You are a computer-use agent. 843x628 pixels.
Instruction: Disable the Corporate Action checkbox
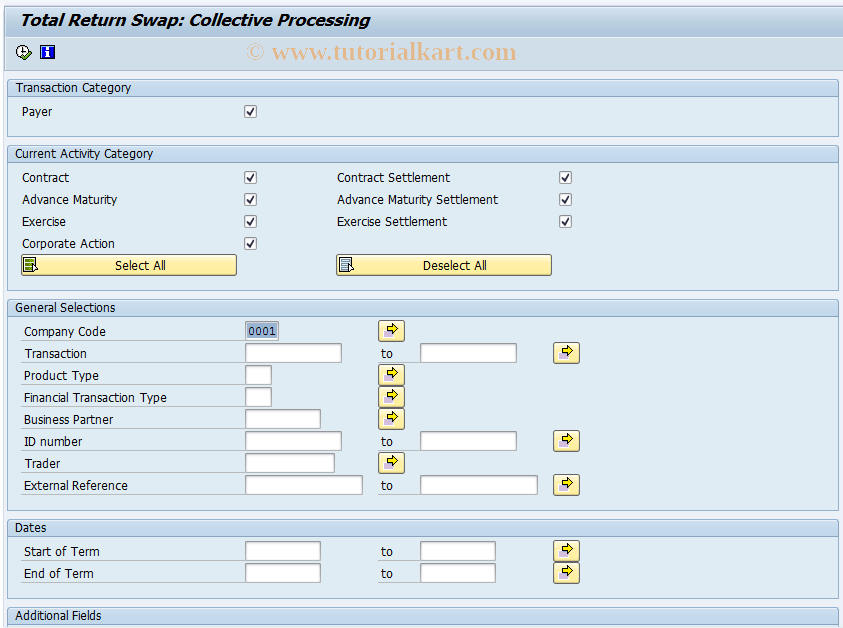click(250, 243)
